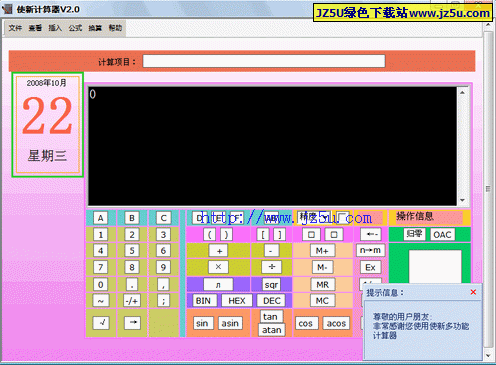
Task: Toggle the checkbox beside the 精度 dropdown
Action: (343, 217)
